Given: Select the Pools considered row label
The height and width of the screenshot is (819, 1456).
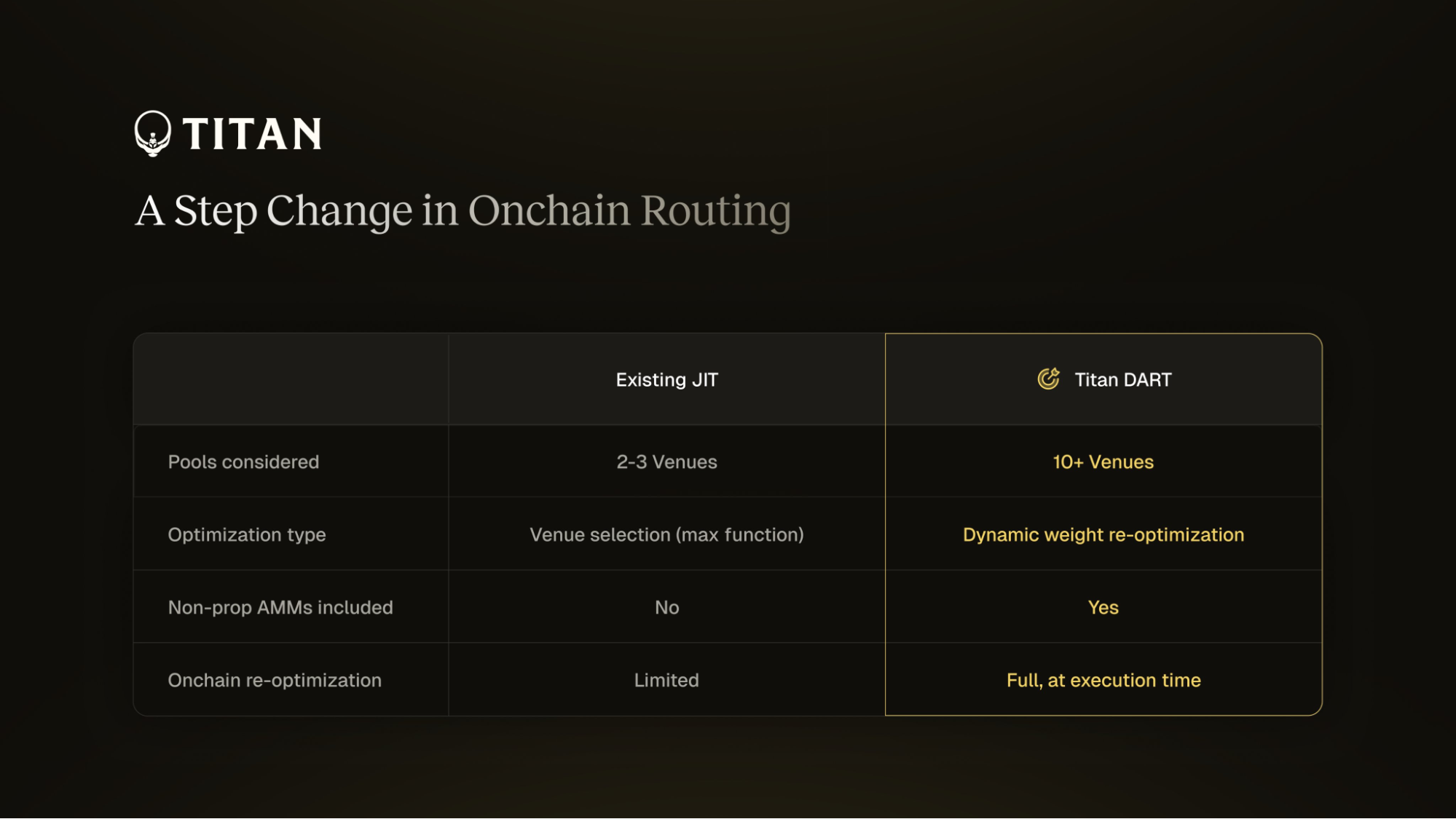Looking at the screenshot, I should pos(243,462).
